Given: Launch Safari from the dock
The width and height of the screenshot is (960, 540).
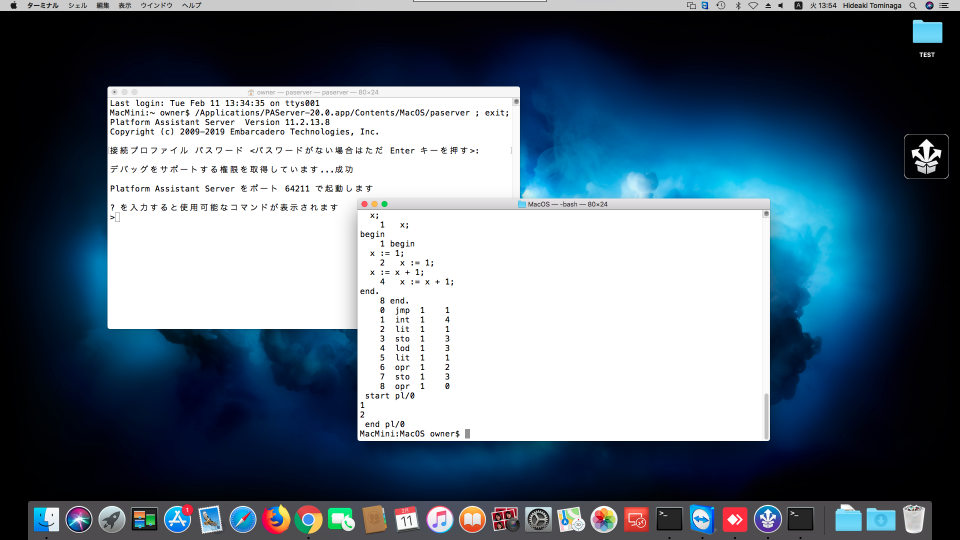Looking at the screenshot, I should pyautogui.click(x=243, y=519).
